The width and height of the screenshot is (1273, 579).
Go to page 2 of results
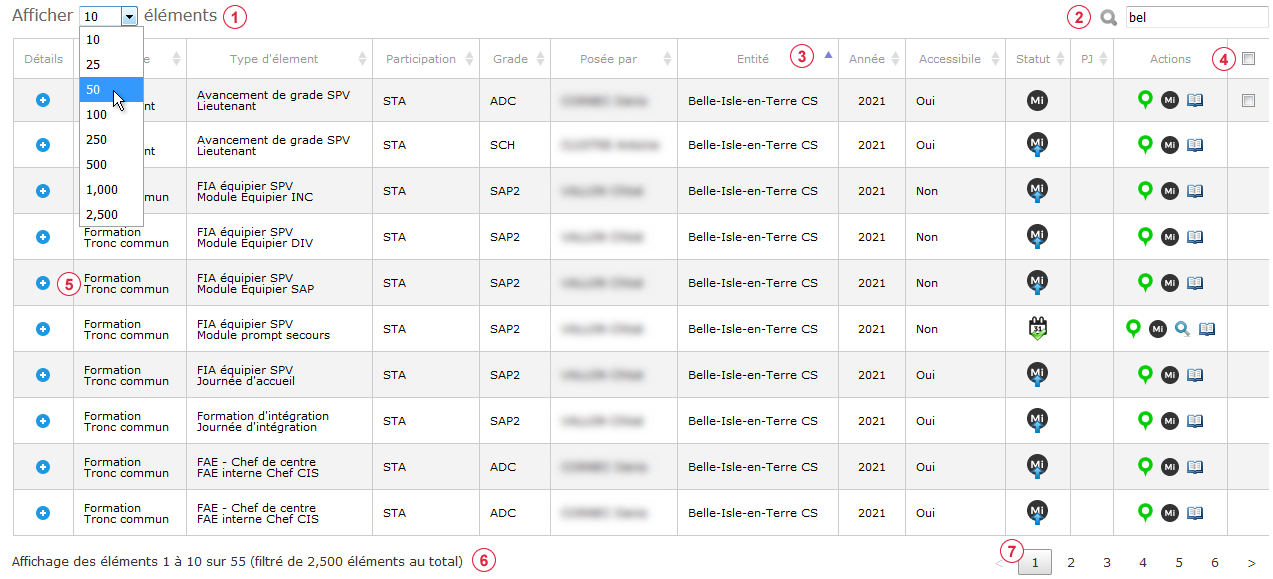(1071, 563)
